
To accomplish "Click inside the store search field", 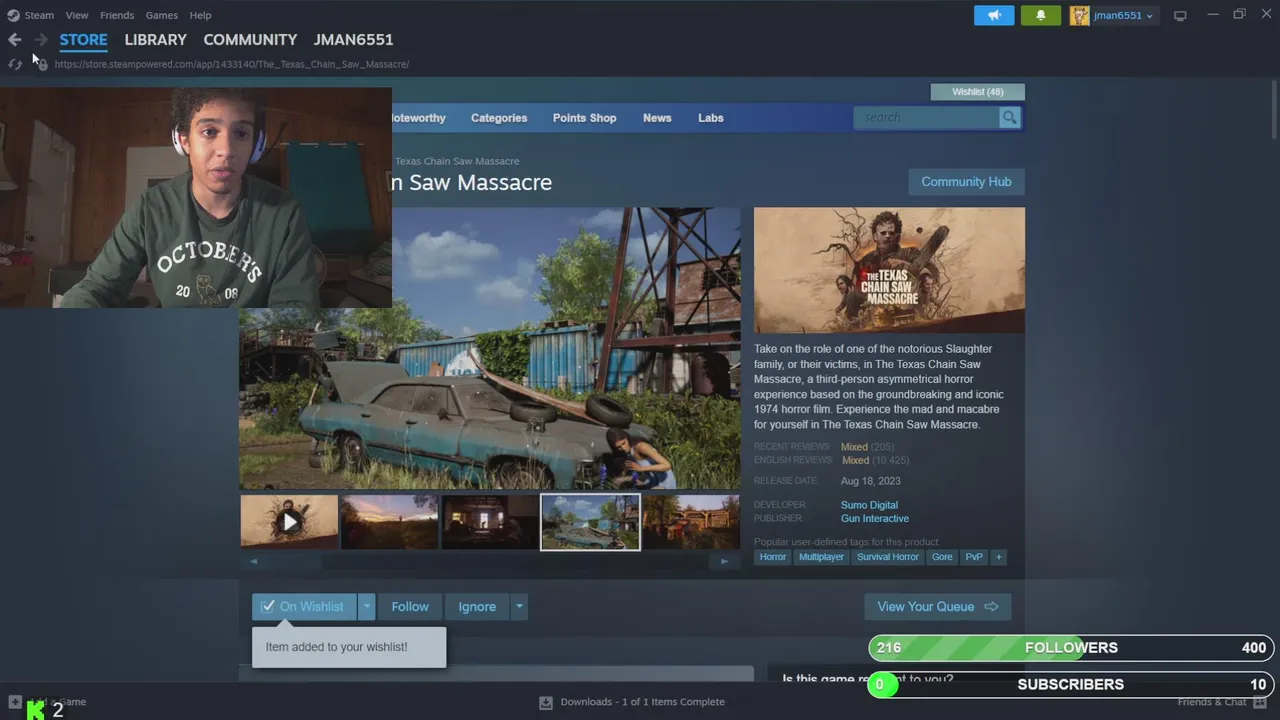I will click(926, 117).
